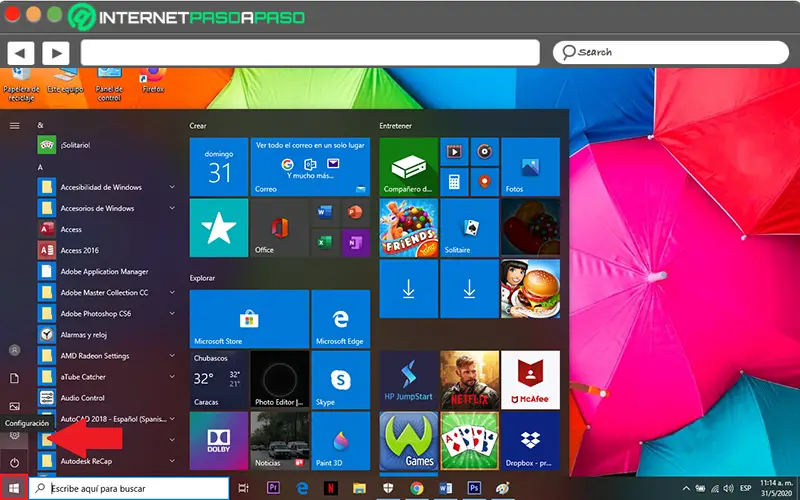Click the power icon in Start rail
The height and width of the screenshot is (500, 800).
point(14,463)
